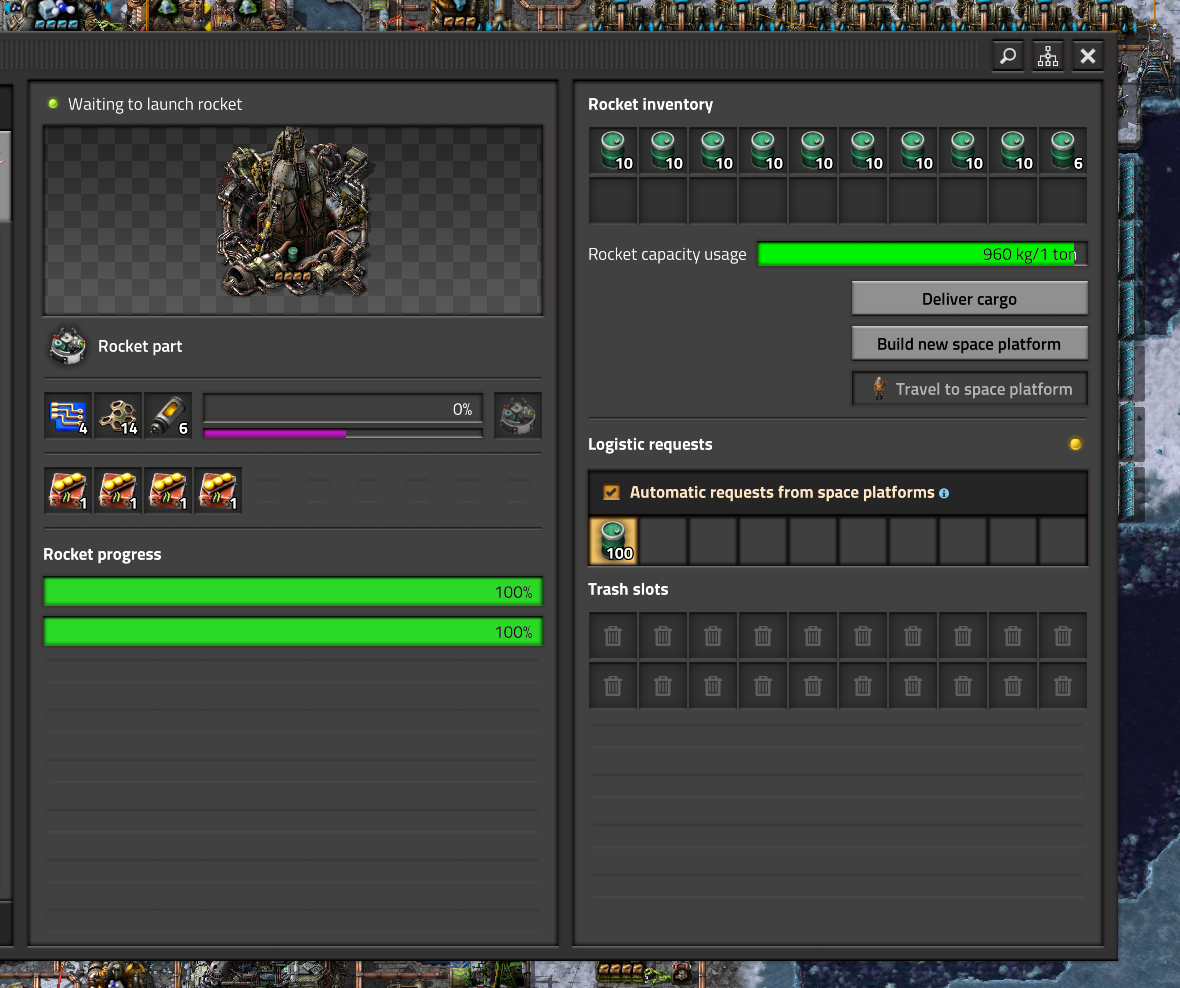Click the green status light beside Waiting to launch
1180x988 pixels.
[x=53, y=104]
